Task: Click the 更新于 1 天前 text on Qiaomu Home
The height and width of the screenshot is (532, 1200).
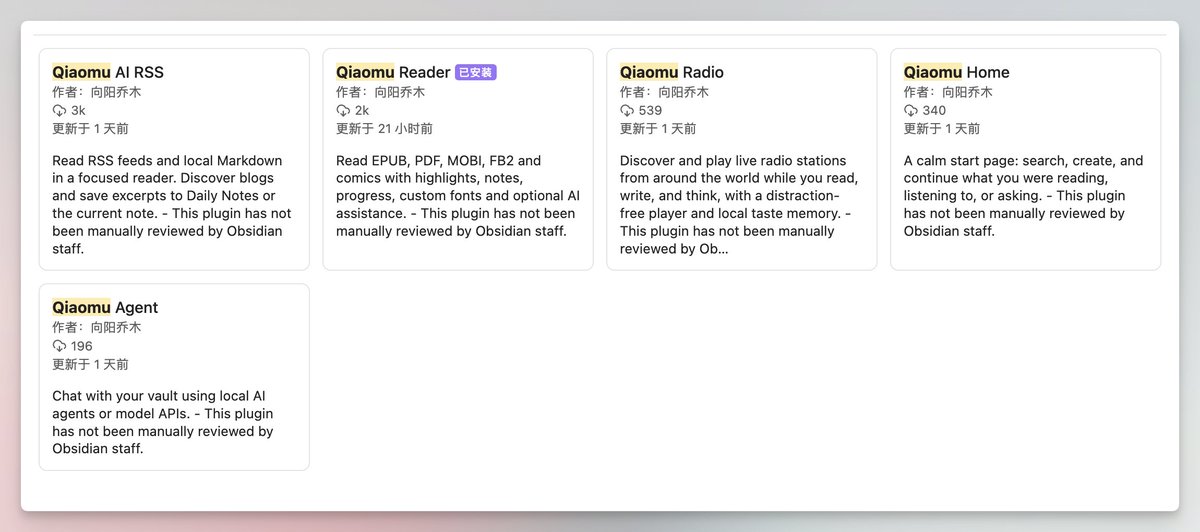Action: click(x=942, y=128)
